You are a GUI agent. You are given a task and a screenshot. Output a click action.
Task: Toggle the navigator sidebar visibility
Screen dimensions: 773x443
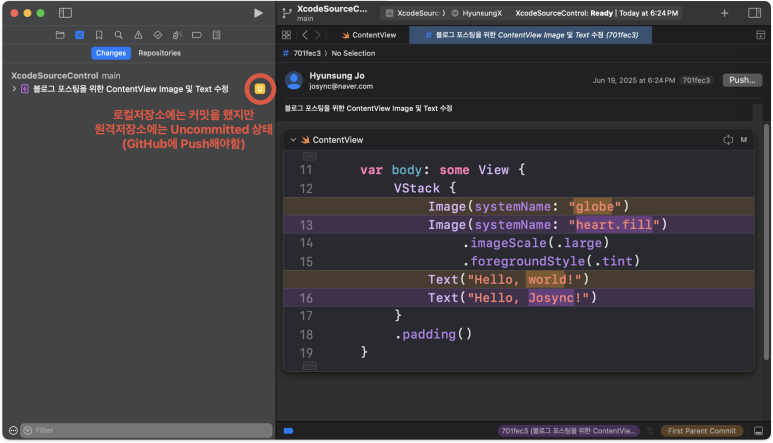[65, 13]
